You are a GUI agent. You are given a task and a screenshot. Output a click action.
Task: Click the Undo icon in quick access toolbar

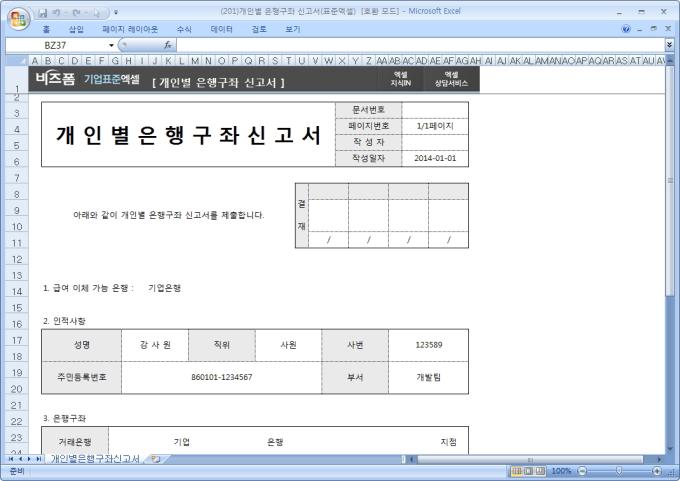point(56,13)
